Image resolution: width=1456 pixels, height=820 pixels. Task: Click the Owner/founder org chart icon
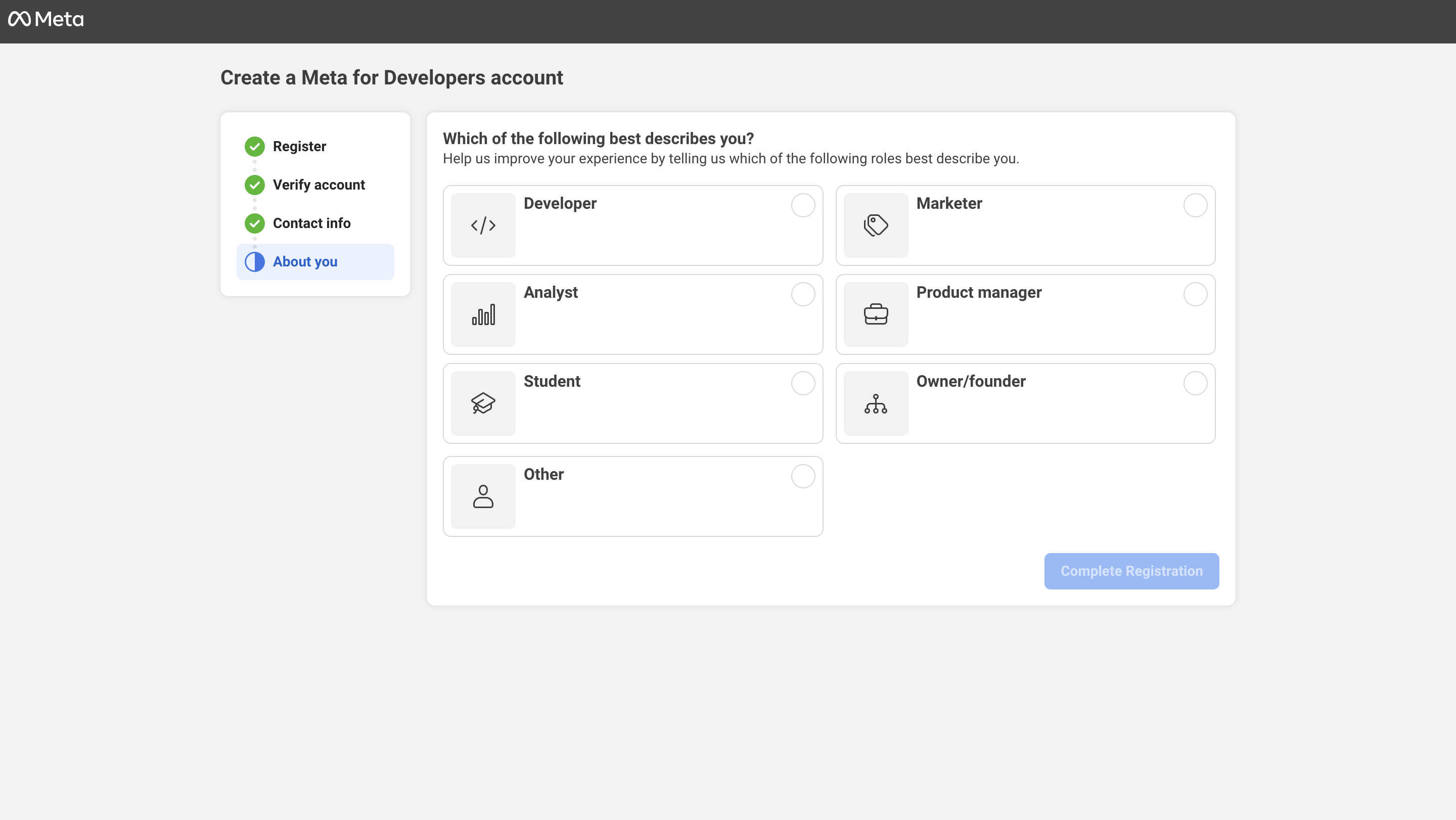[x=876, y=403]
